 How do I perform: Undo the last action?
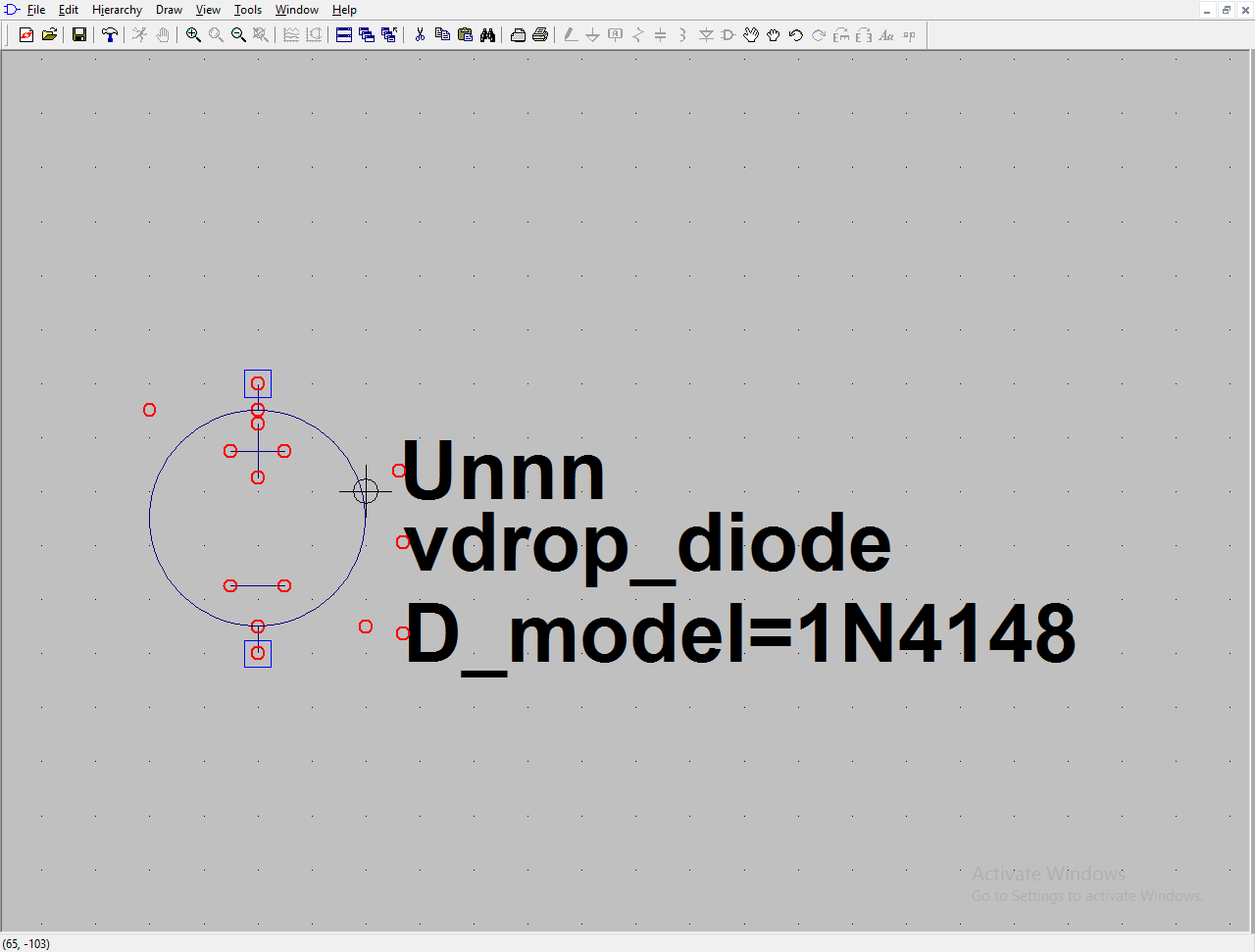(796, 35)
